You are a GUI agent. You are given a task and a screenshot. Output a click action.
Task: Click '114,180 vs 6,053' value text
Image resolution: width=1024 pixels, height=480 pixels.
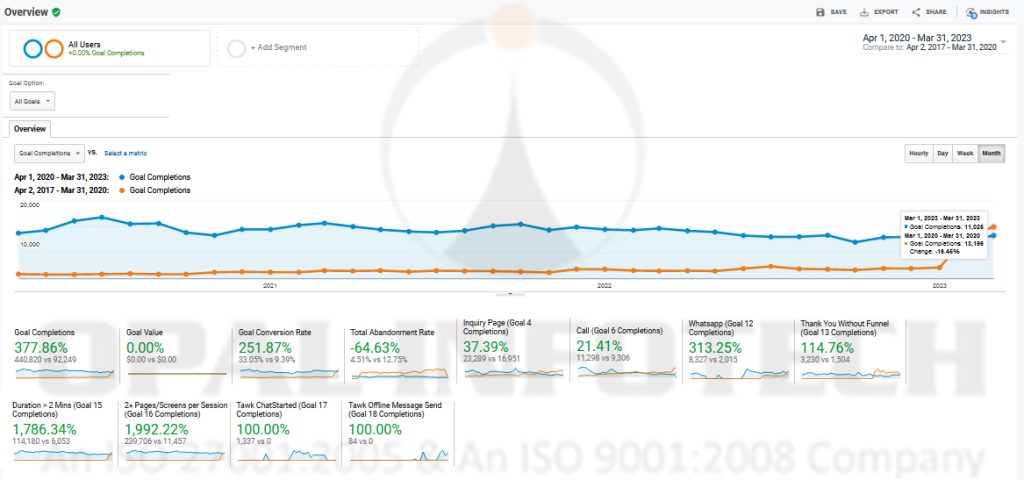(x=41, y=441)
